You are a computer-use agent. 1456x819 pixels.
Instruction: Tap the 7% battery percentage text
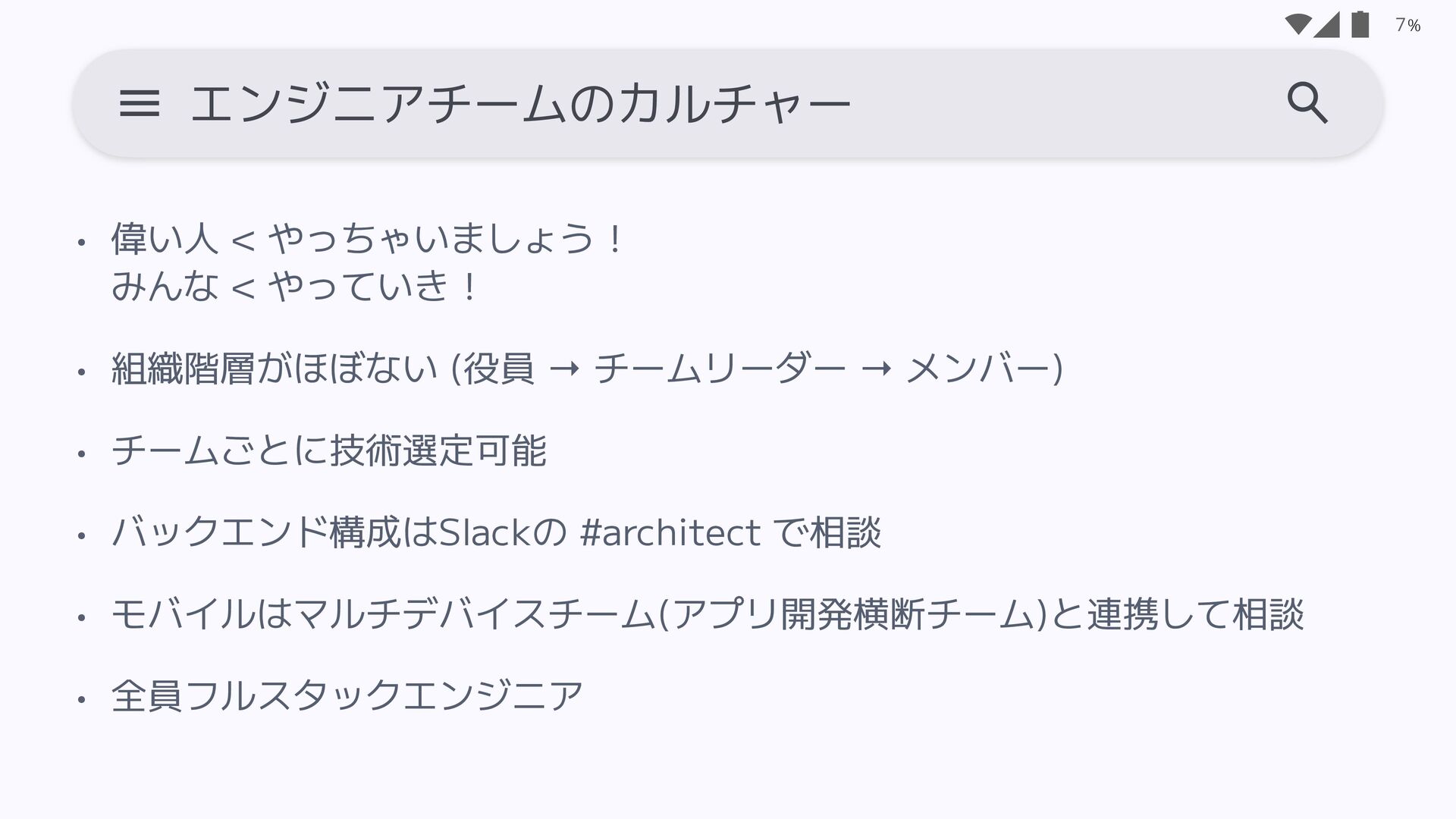click(1407, 26)
